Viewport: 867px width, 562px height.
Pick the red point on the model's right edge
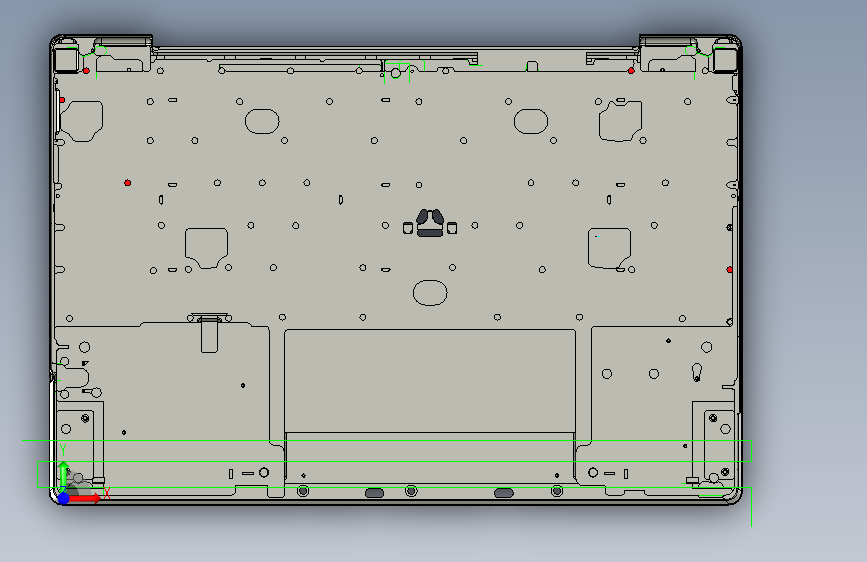730,269
